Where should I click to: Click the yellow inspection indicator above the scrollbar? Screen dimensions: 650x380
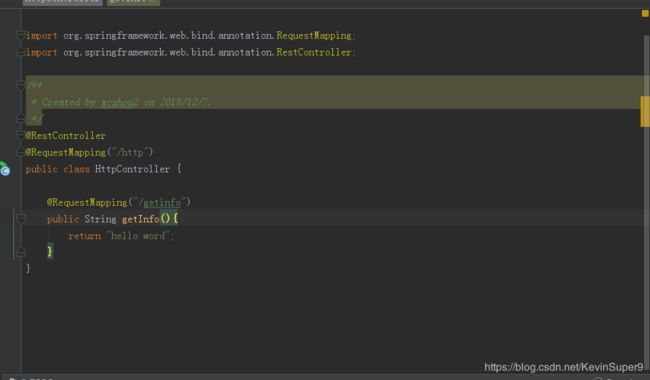click(645, 13)
